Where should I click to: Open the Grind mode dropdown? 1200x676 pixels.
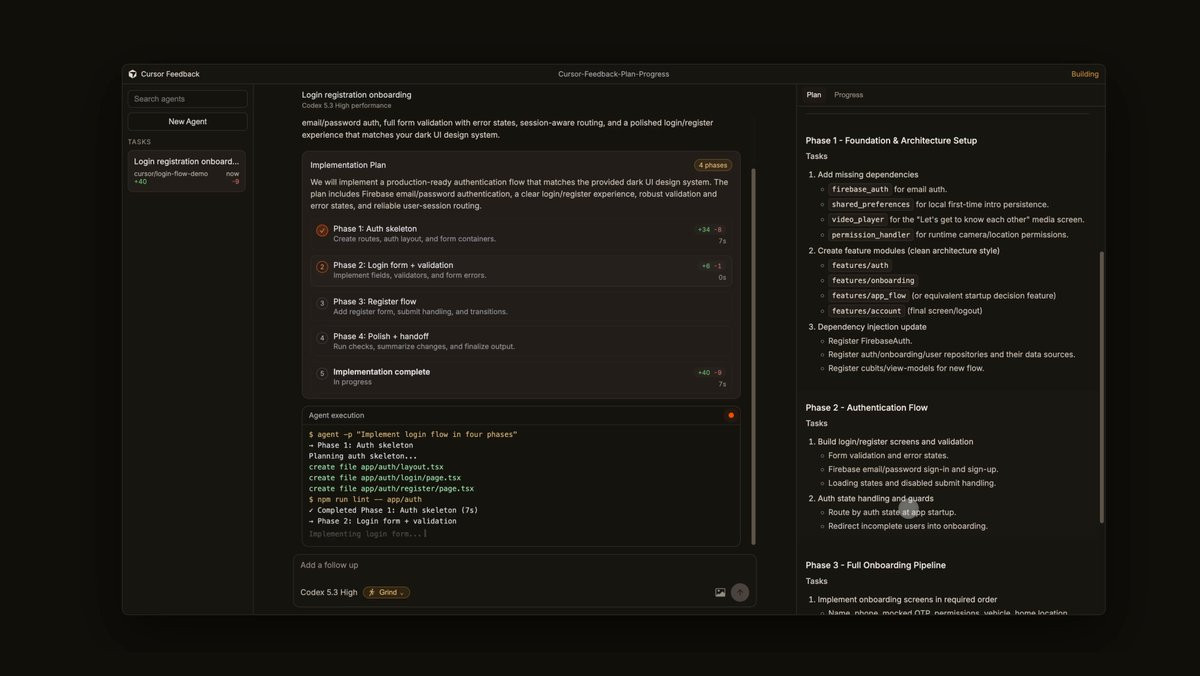(x=386, y=592)
